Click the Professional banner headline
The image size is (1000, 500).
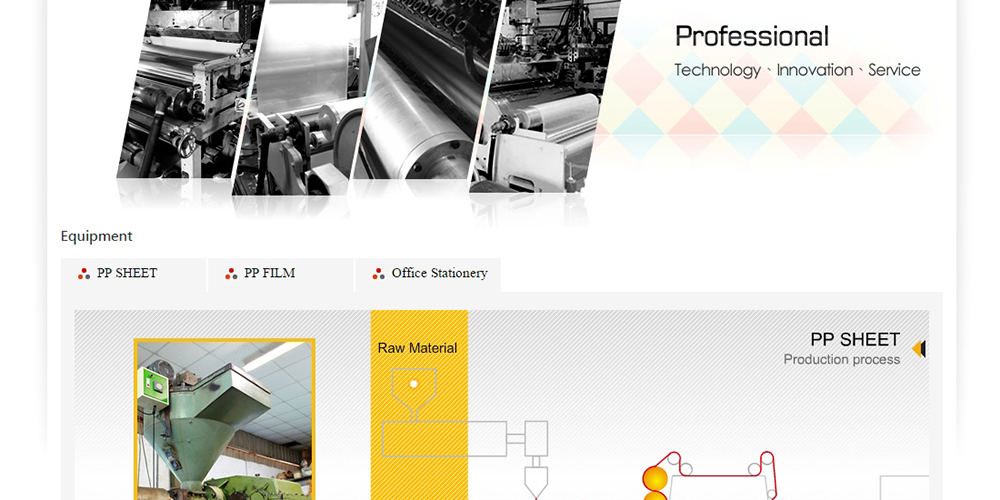pos(752,36)
